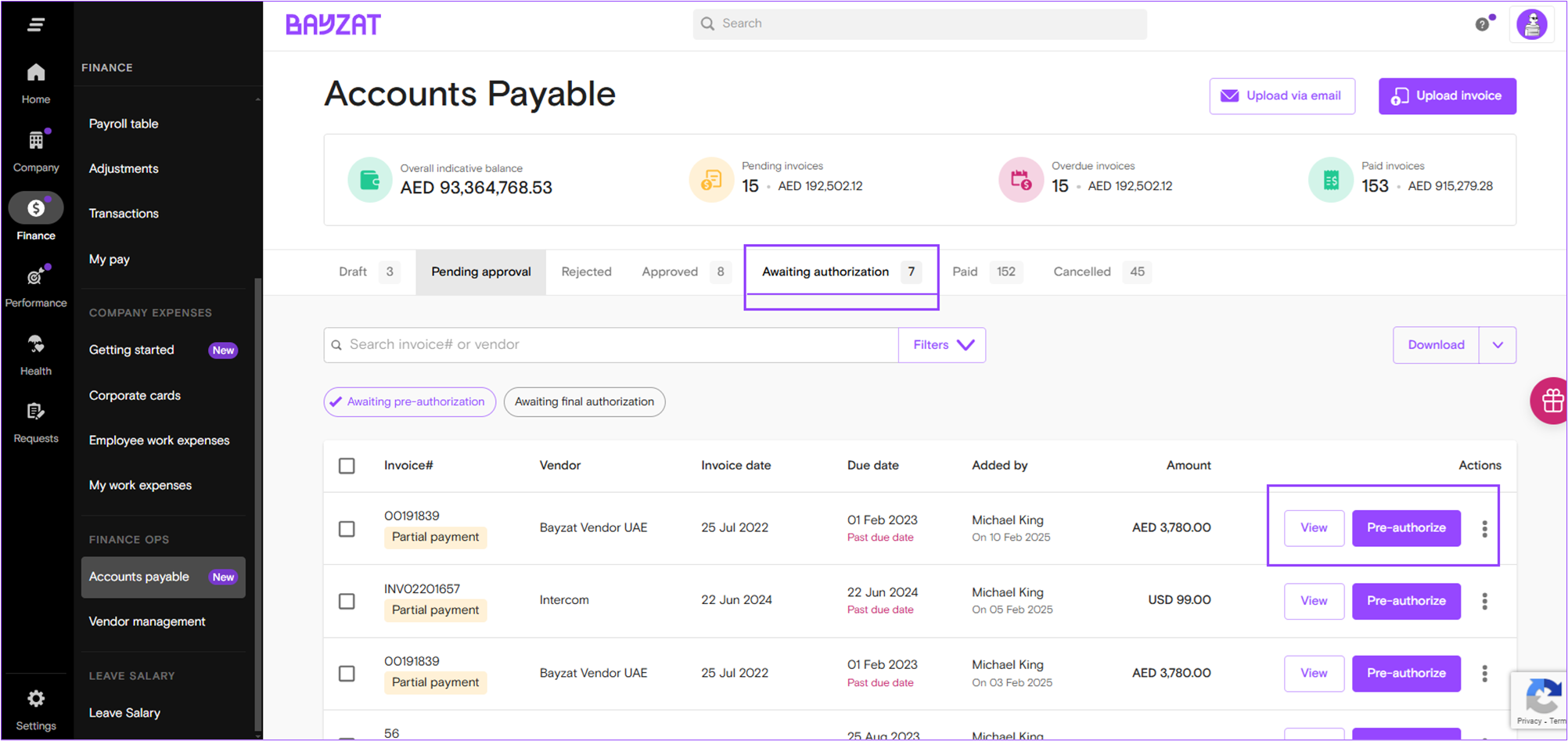This screenshot has height=741, width=1568.
Task: Open the Company section icon
Action: [36, 150]
